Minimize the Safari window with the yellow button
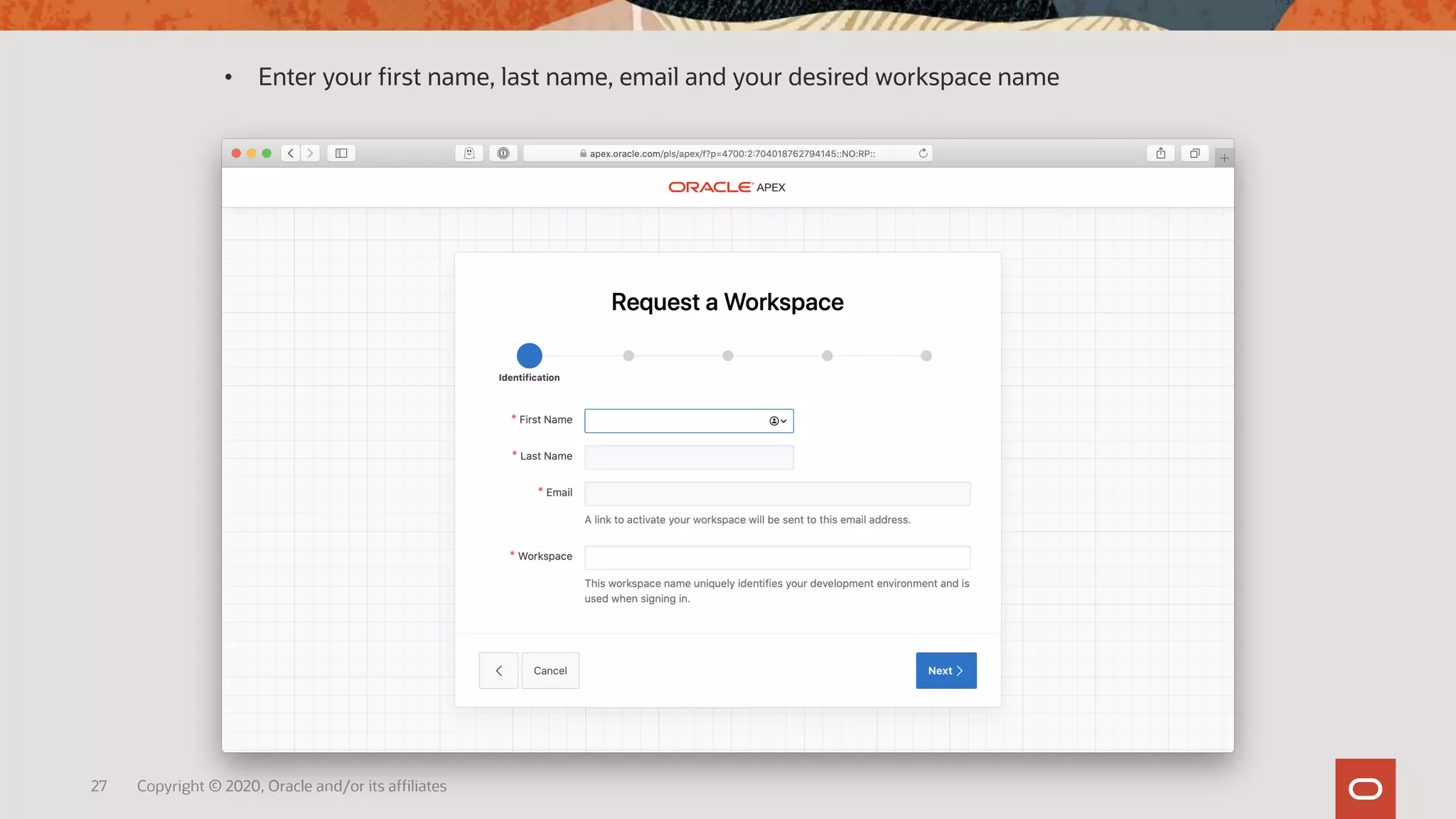This screenshot has width=1456, height=819. coord(251,153)
